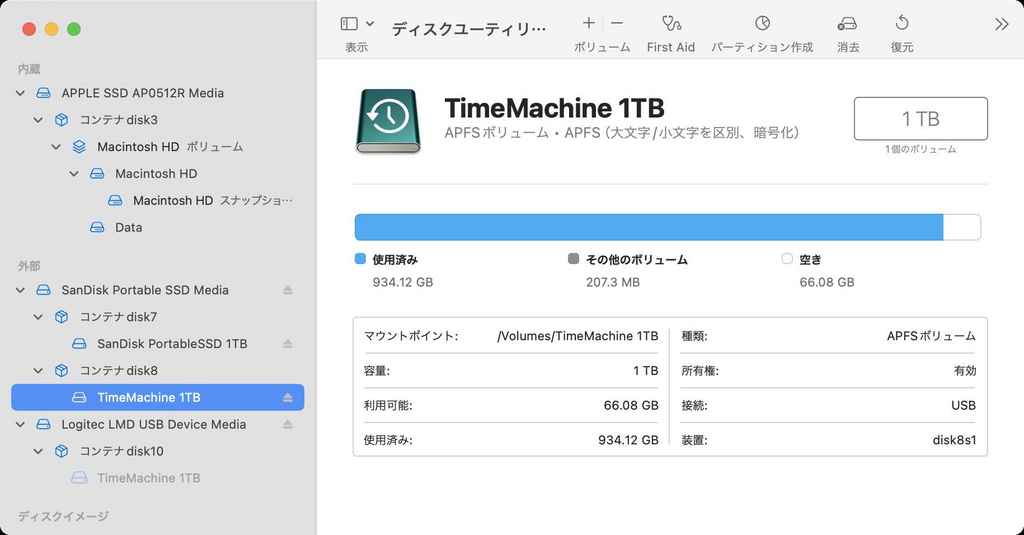Click the Data volume drive icon
The width and height of the screenshot is (1024, 535).
point(97,227)
